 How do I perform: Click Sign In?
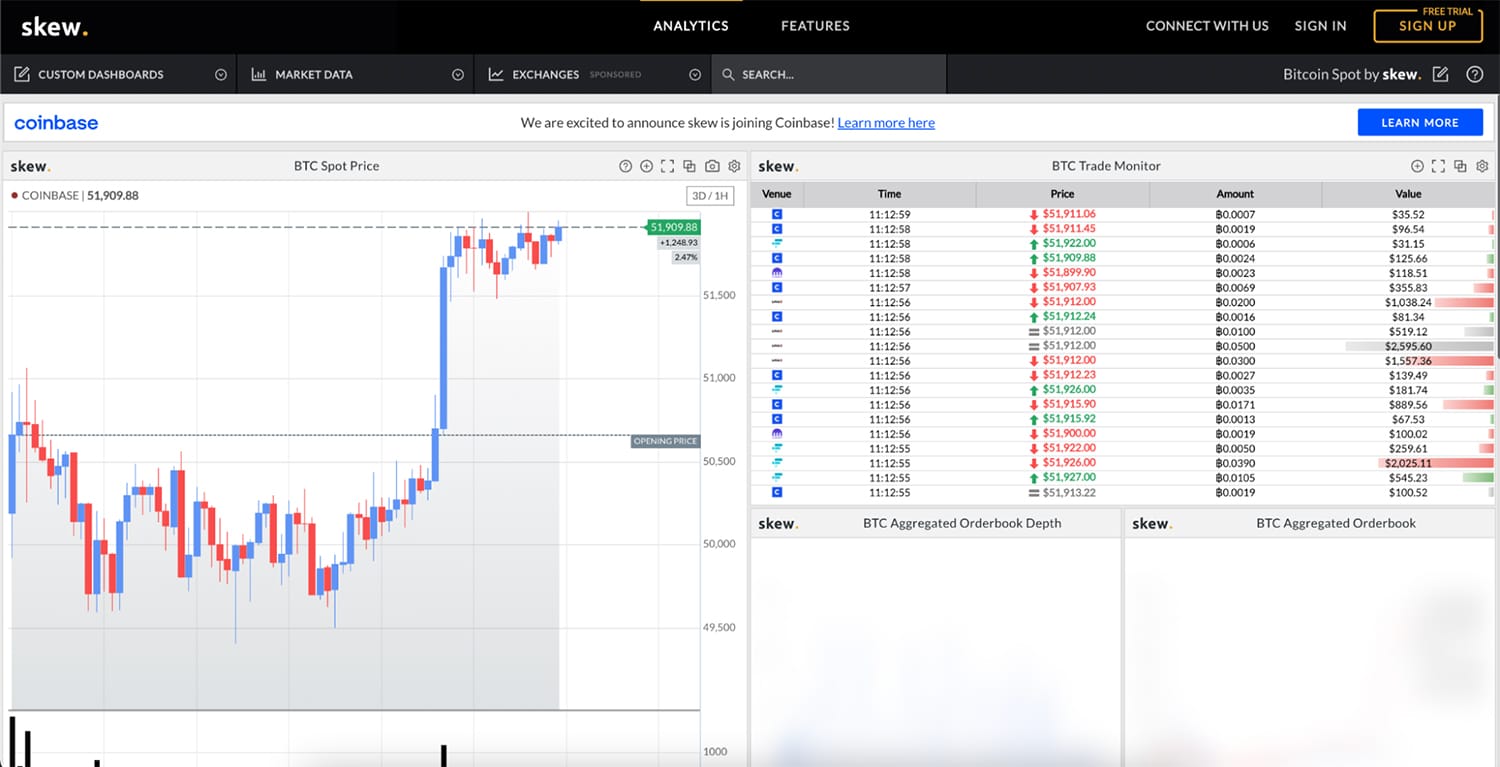tap(1320, 26)
